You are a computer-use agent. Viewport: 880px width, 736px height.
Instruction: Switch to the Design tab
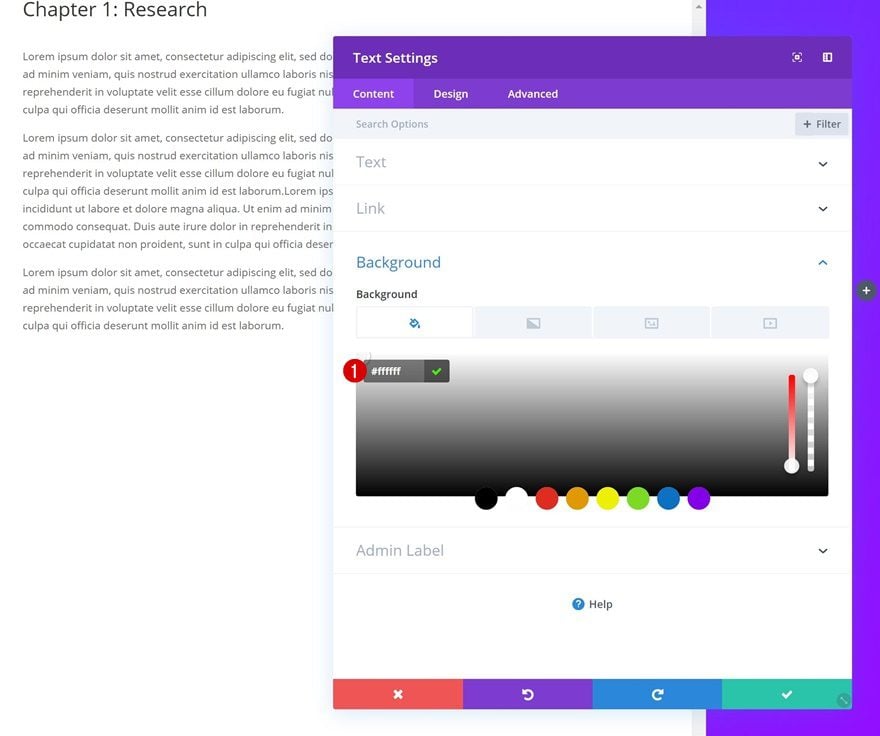pos(451,94)
